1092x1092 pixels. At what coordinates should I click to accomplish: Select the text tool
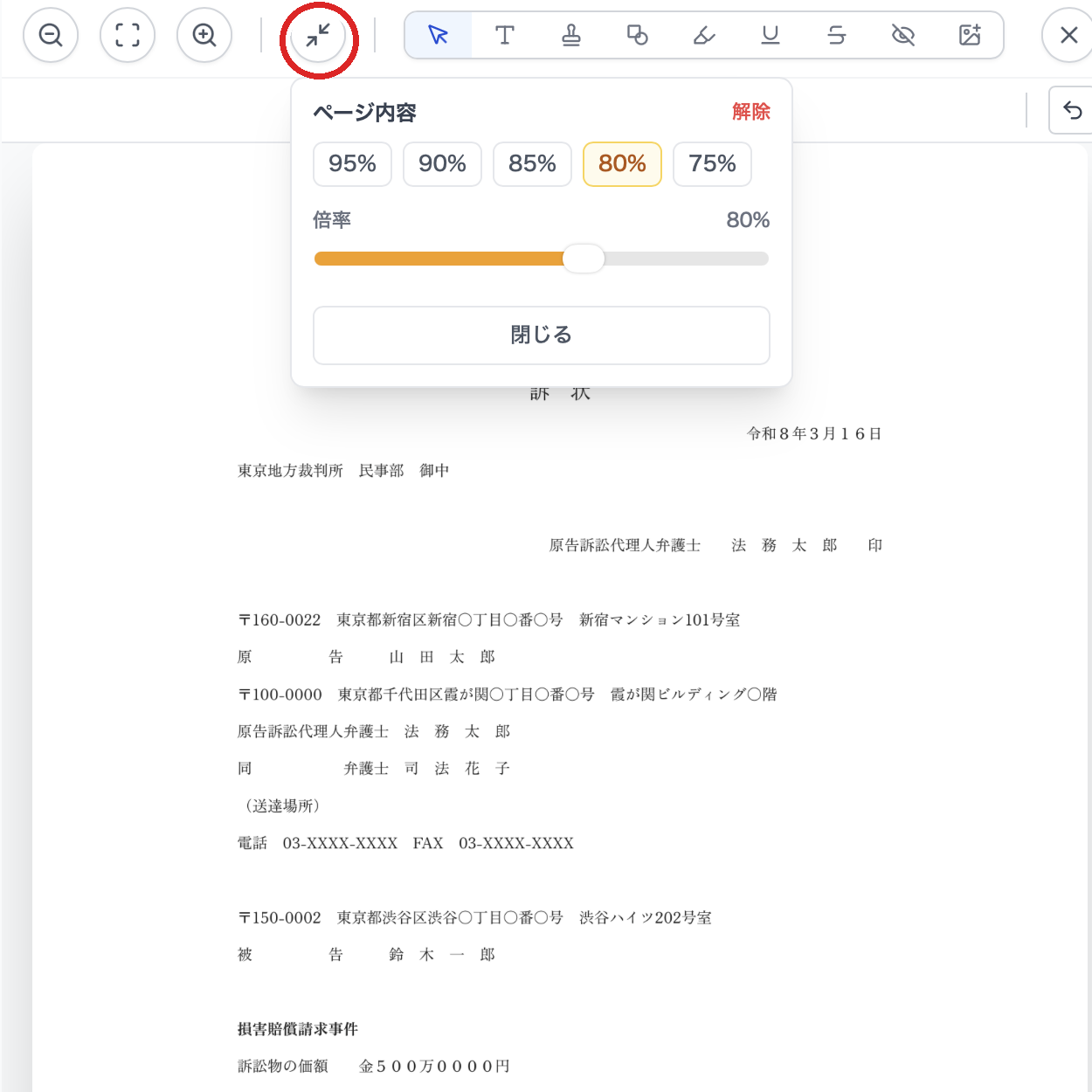coord(505,35)
